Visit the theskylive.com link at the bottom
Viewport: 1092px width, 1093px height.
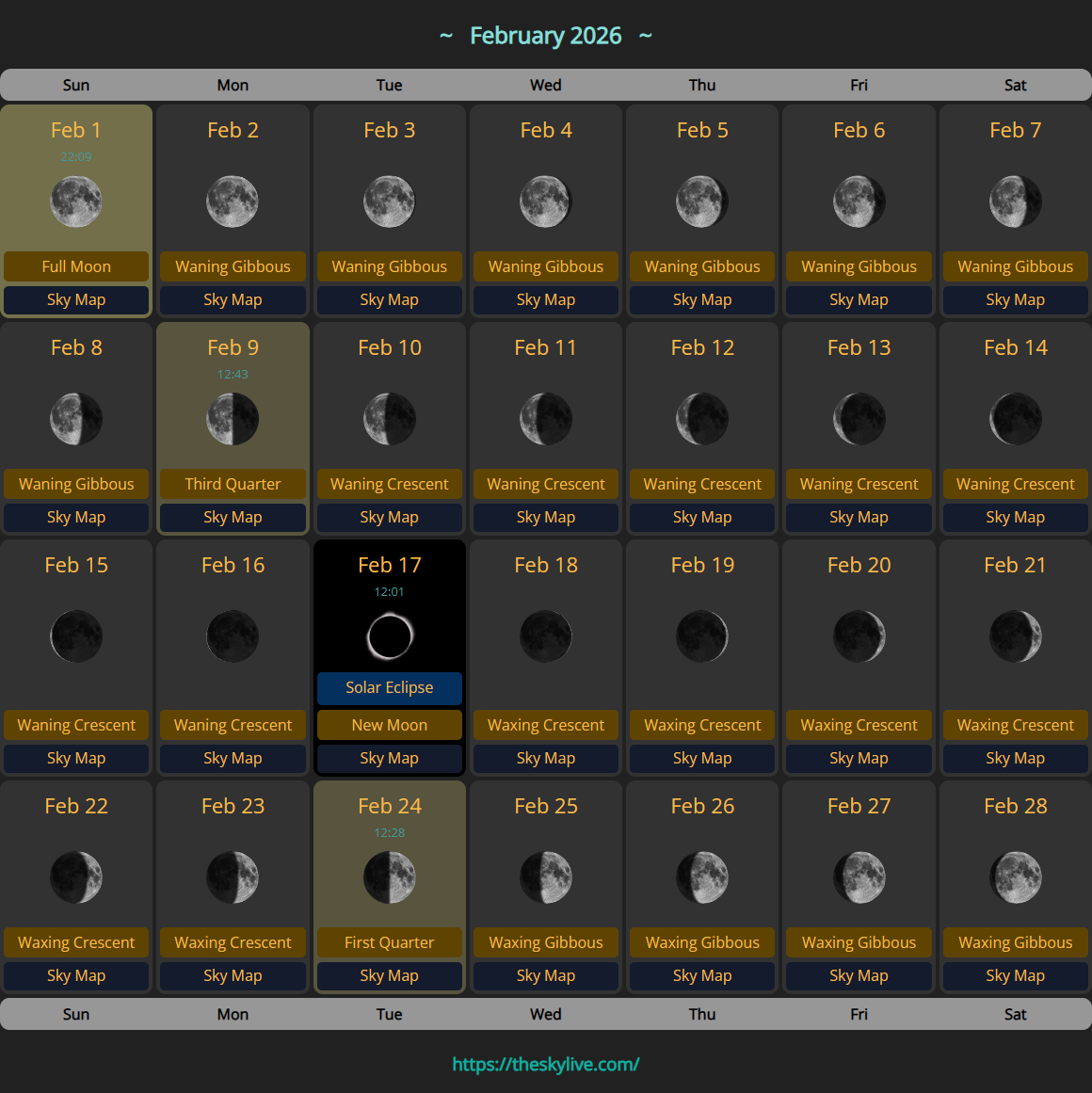click(x=546, y=1064)
